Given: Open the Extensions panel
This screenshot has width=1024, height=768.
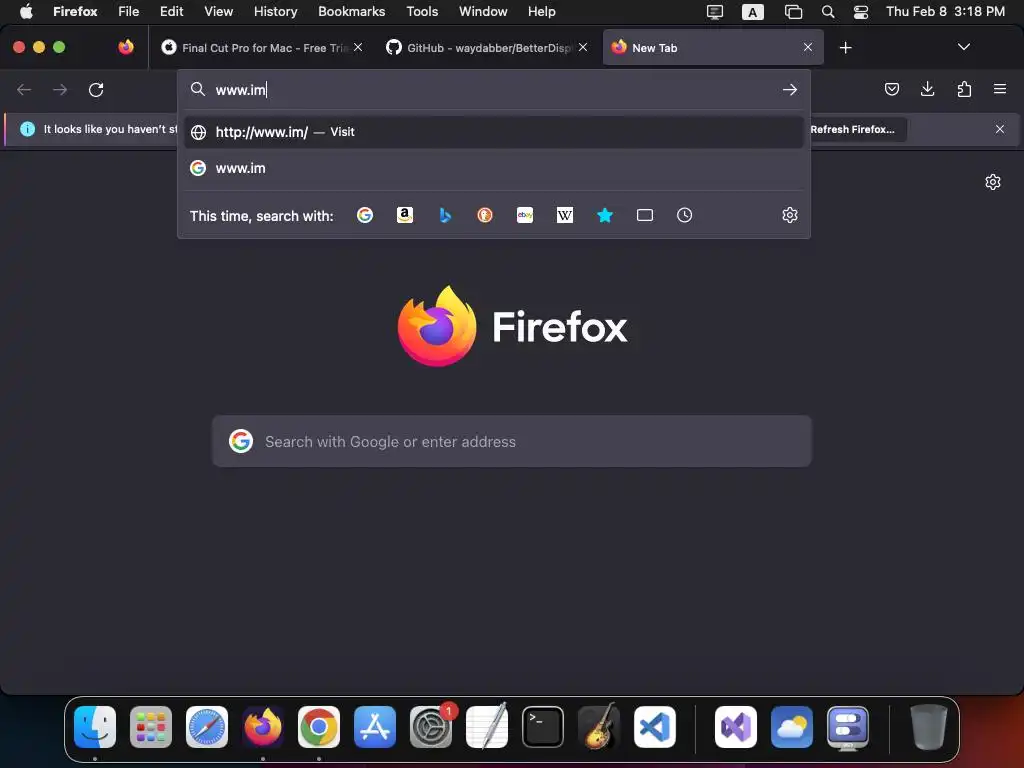Looking at the screenshot, I should [964, 89].
